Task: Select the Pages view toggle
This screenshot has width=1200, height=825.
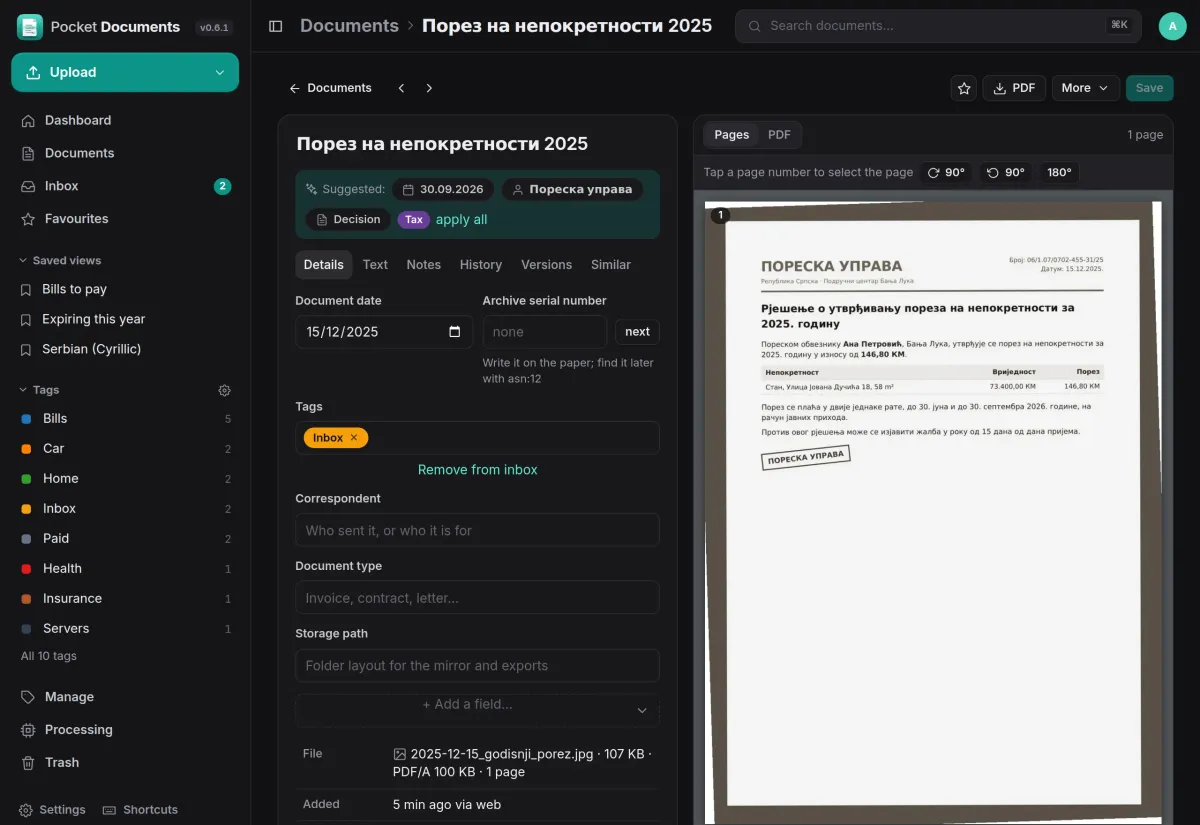Action: (732, 135)
